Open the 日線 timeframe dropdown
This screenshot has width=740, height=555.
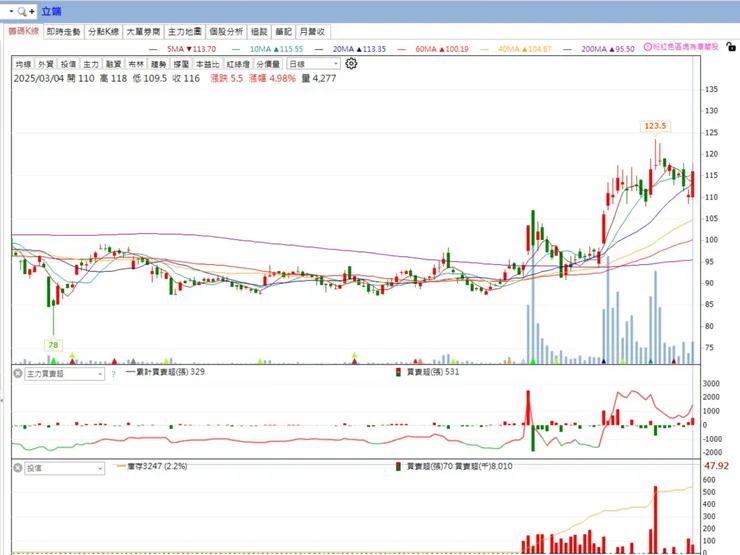[313, 64]
